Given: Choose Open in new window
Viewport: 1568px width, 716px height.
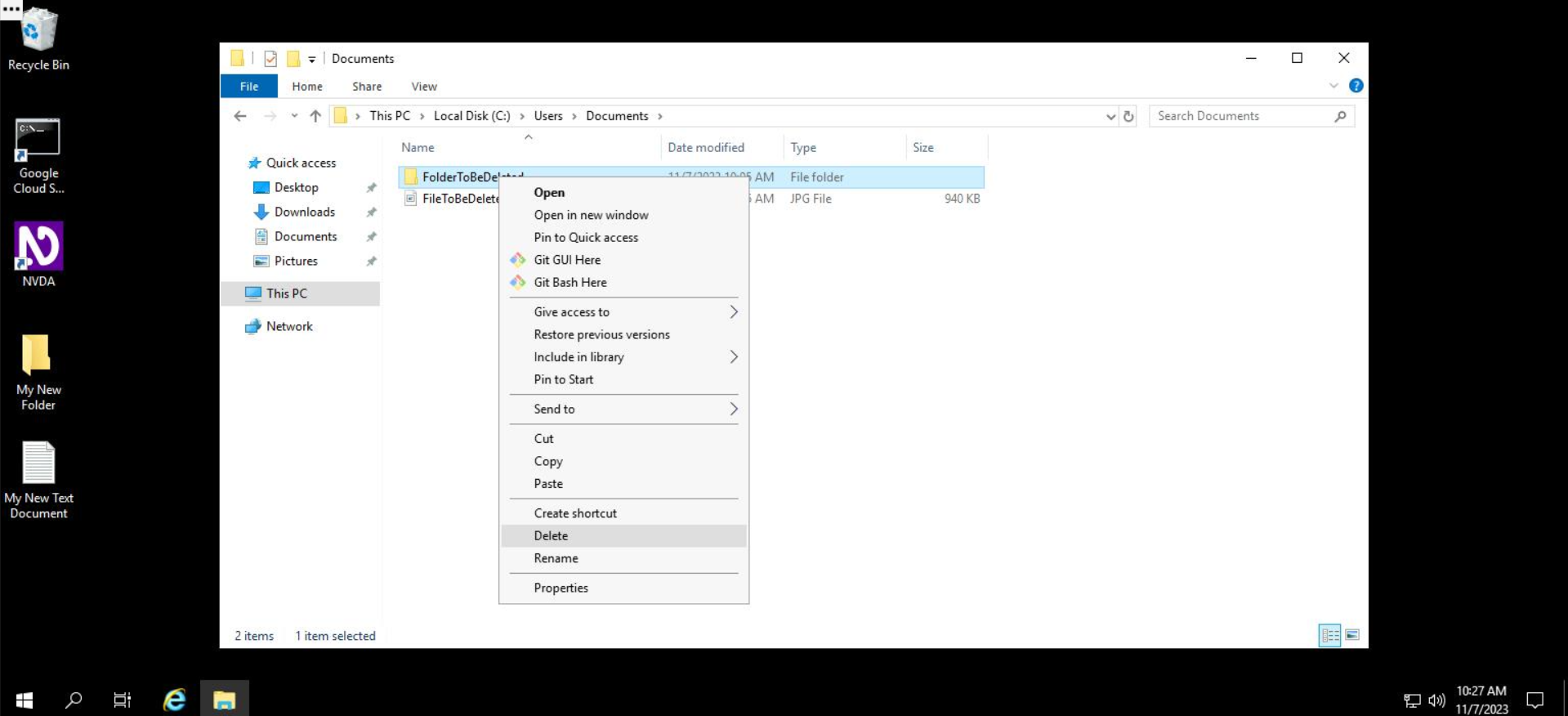Looking at the screenshot, I should [x=623, y=215].
